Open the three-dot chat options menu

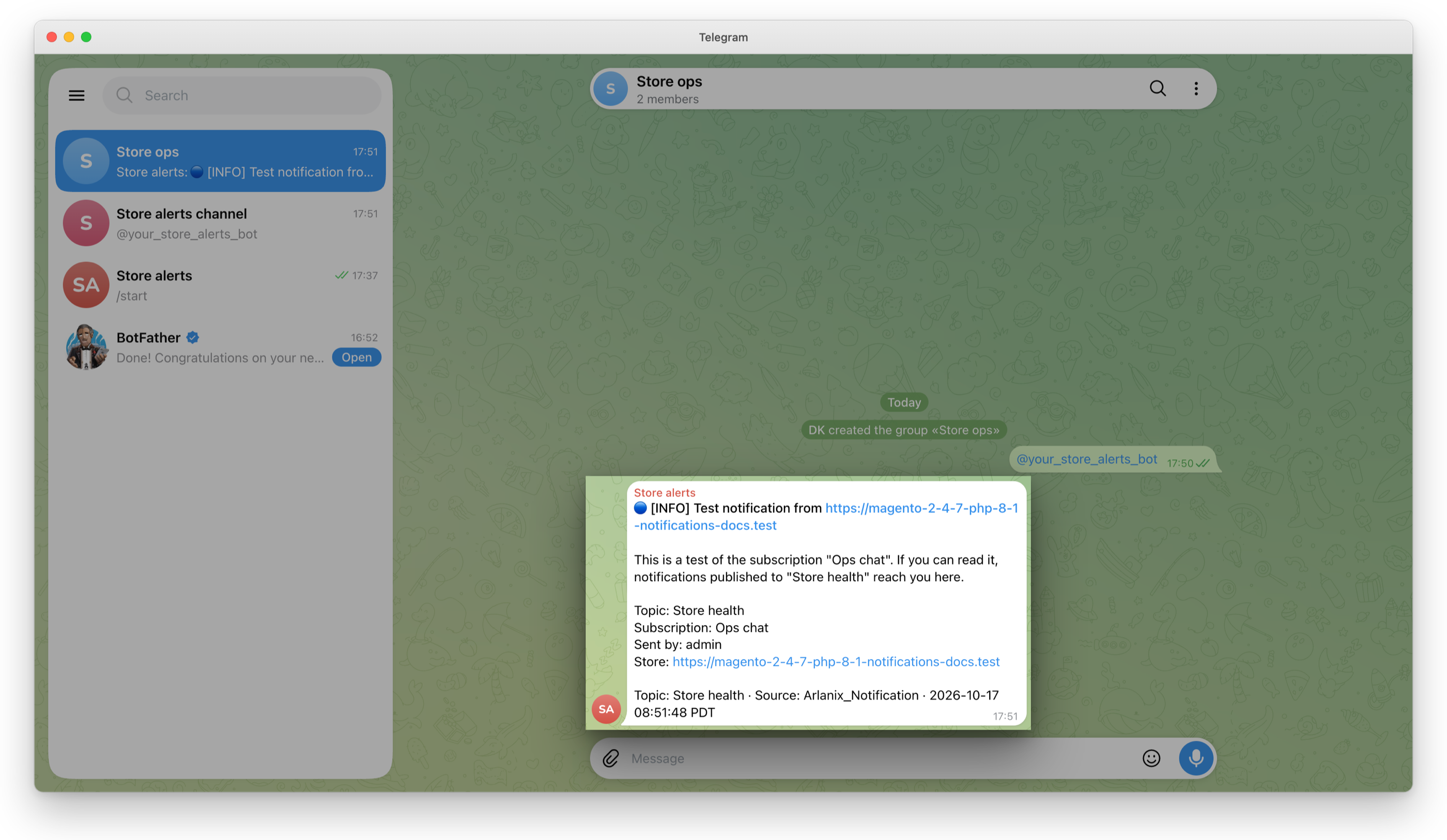(1196, 88)
